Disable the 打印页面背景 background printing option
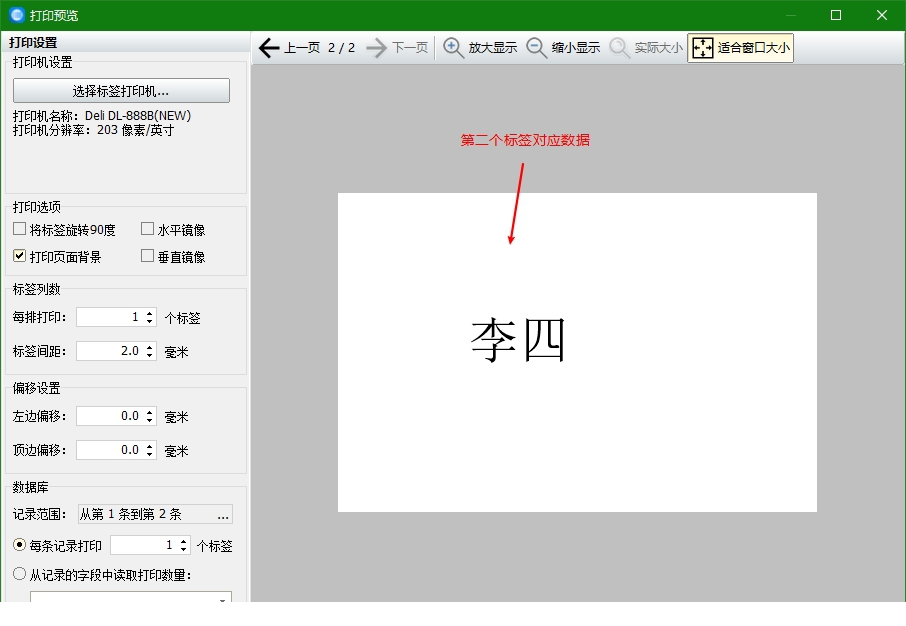This screenshot has width=906, height=626. click(x=17, y=255)
